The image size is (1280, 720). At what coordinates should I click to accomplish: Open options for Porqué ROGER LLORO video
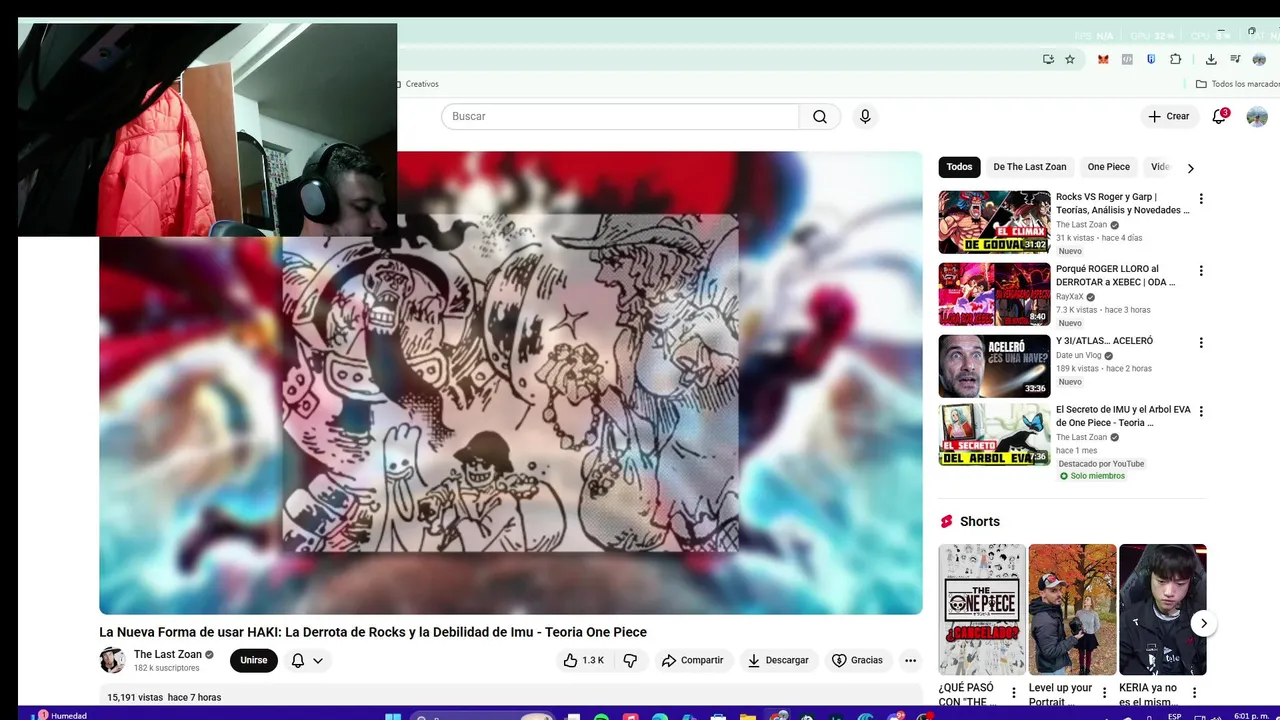click(1201, 271)
